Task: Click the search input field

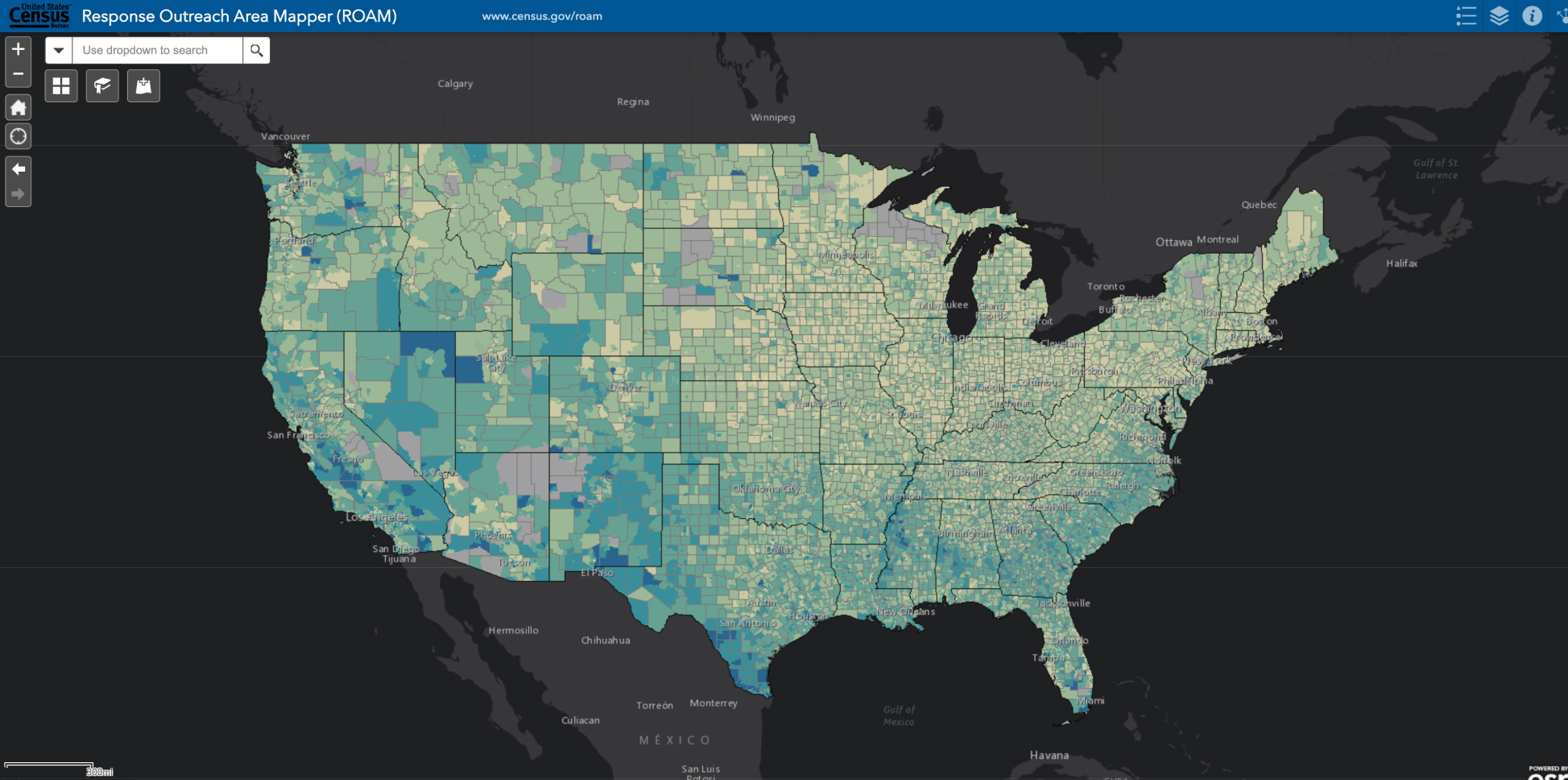Action: coord(157,50)
